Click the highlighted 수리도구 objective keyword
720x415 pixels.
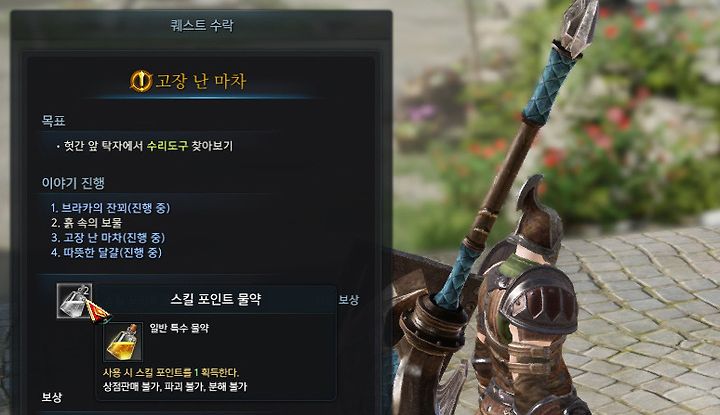coord(167,146)
